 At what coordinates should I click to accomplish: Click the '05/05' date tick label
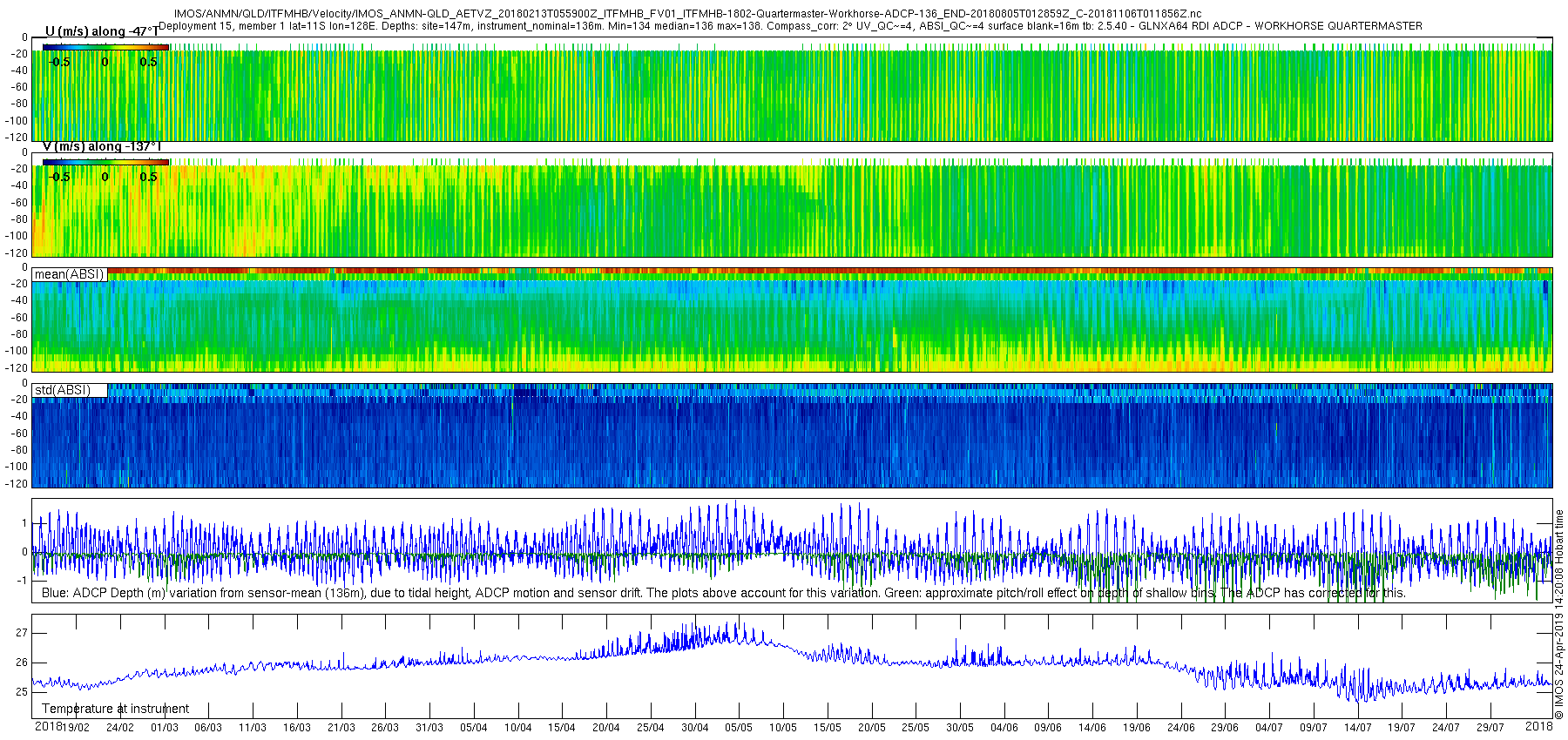tap(739, 728)
